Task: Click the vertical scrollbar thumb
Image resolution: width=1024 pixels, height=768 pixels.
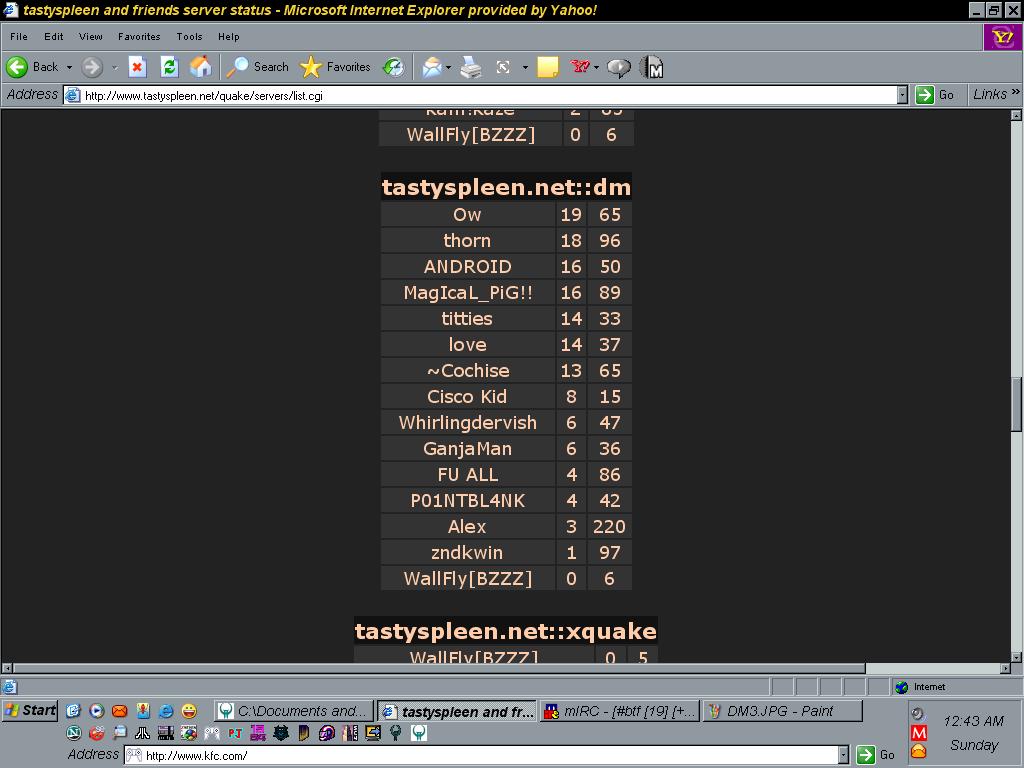Action: (1016, 403)
